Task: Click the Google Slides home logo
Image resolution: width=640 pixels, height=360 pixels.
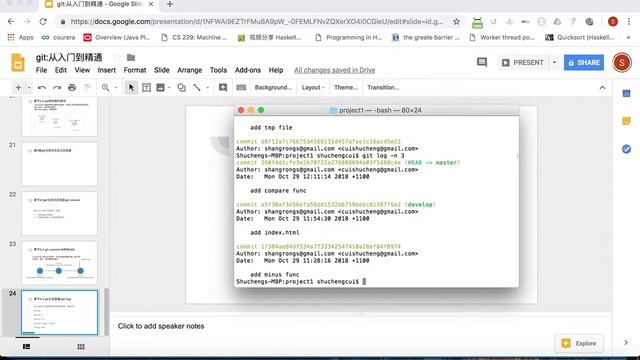Action: [18, 62]
